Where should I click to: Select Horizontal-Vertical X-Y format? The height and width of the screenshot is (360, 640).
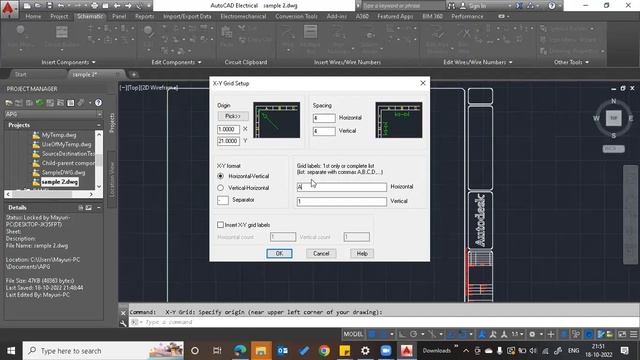[x=221, y=176]
